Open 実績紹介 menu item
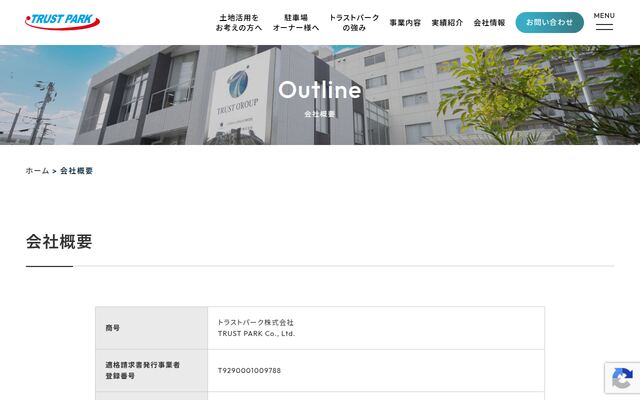Viewport: 640px width, 400px height. pyautogui.click(x=447, y=23)
